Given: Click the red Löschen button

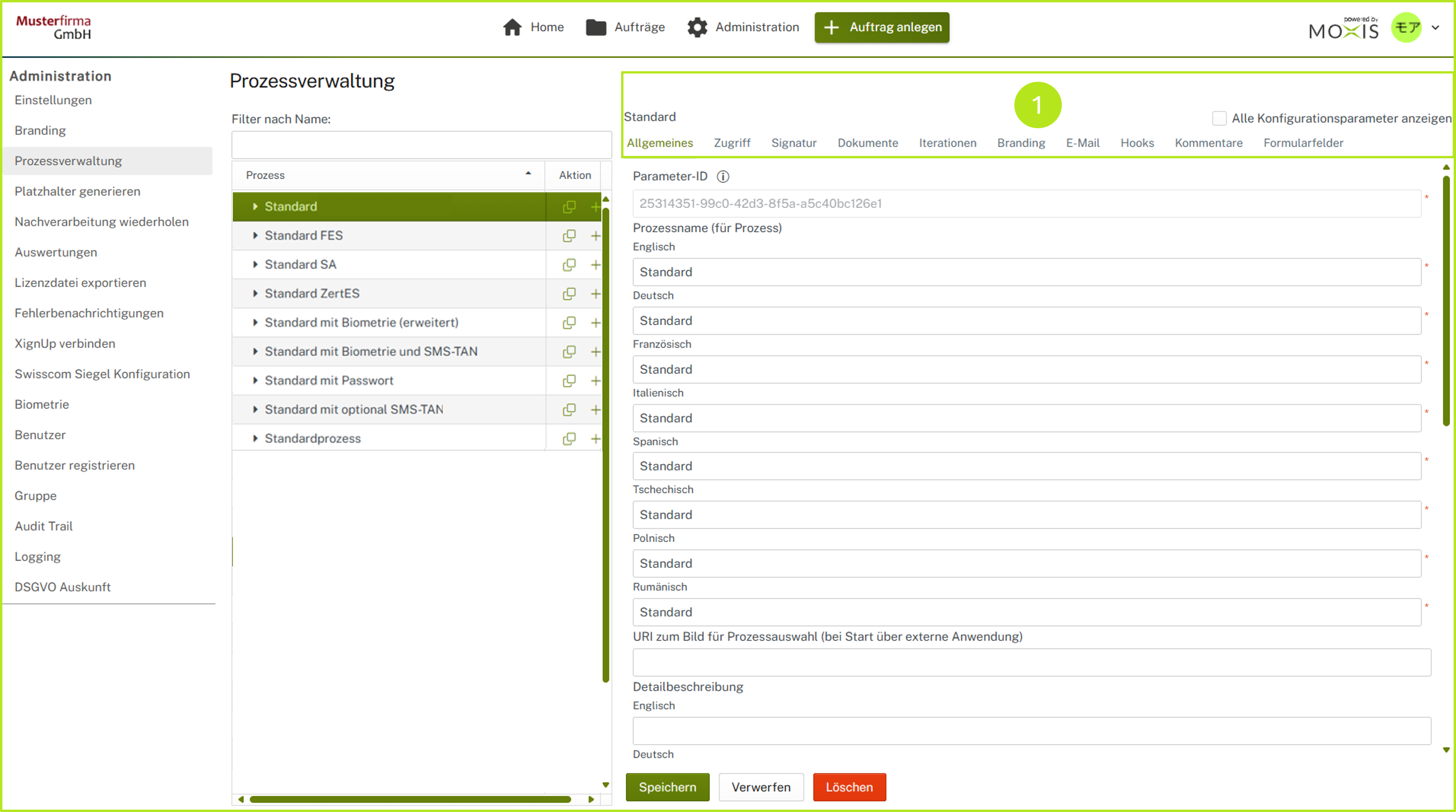Looking at the screenshot, I should tap(849, 787).
